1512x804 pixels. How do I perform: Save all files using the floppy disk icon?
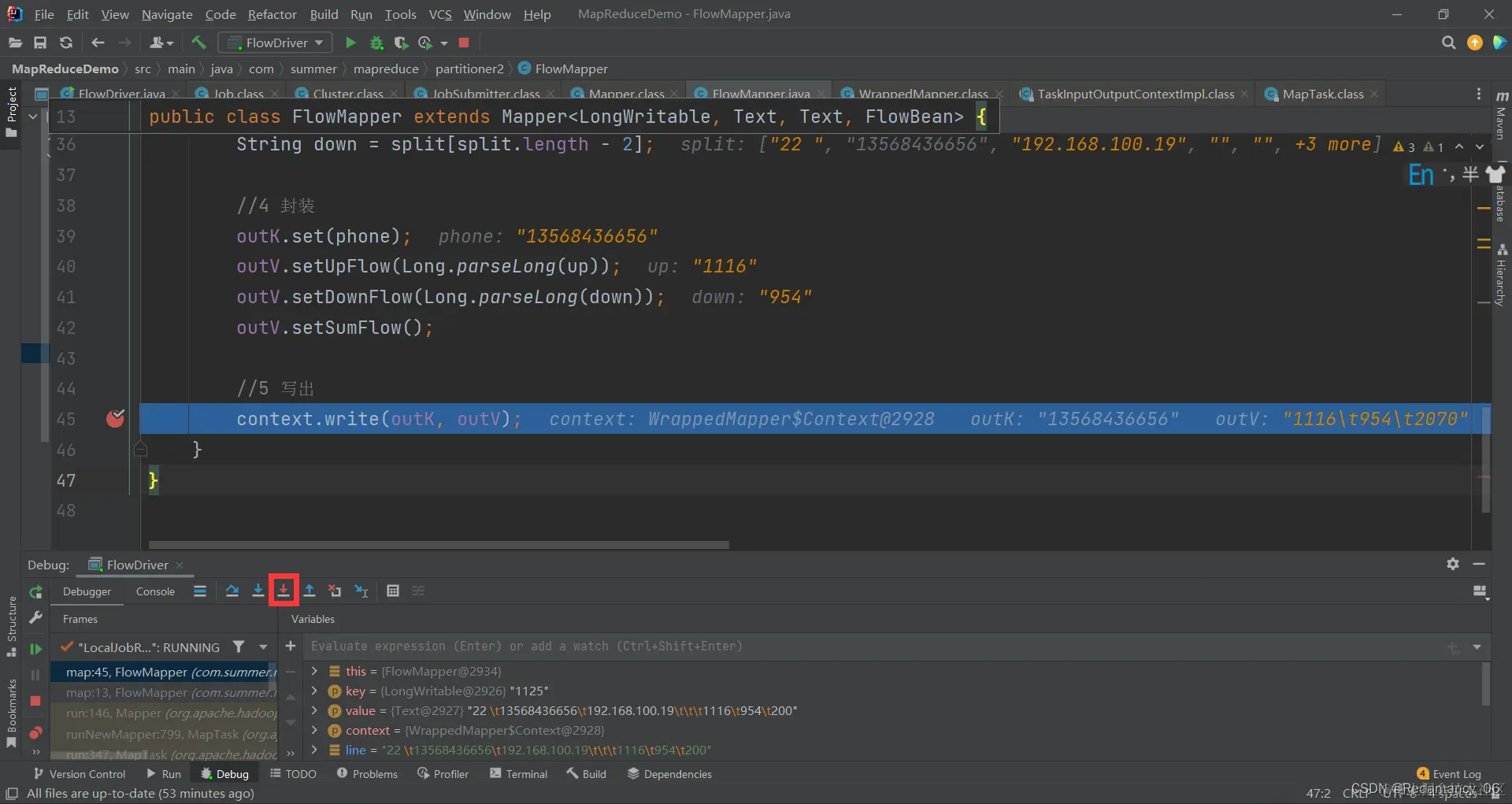pos(40,43)
